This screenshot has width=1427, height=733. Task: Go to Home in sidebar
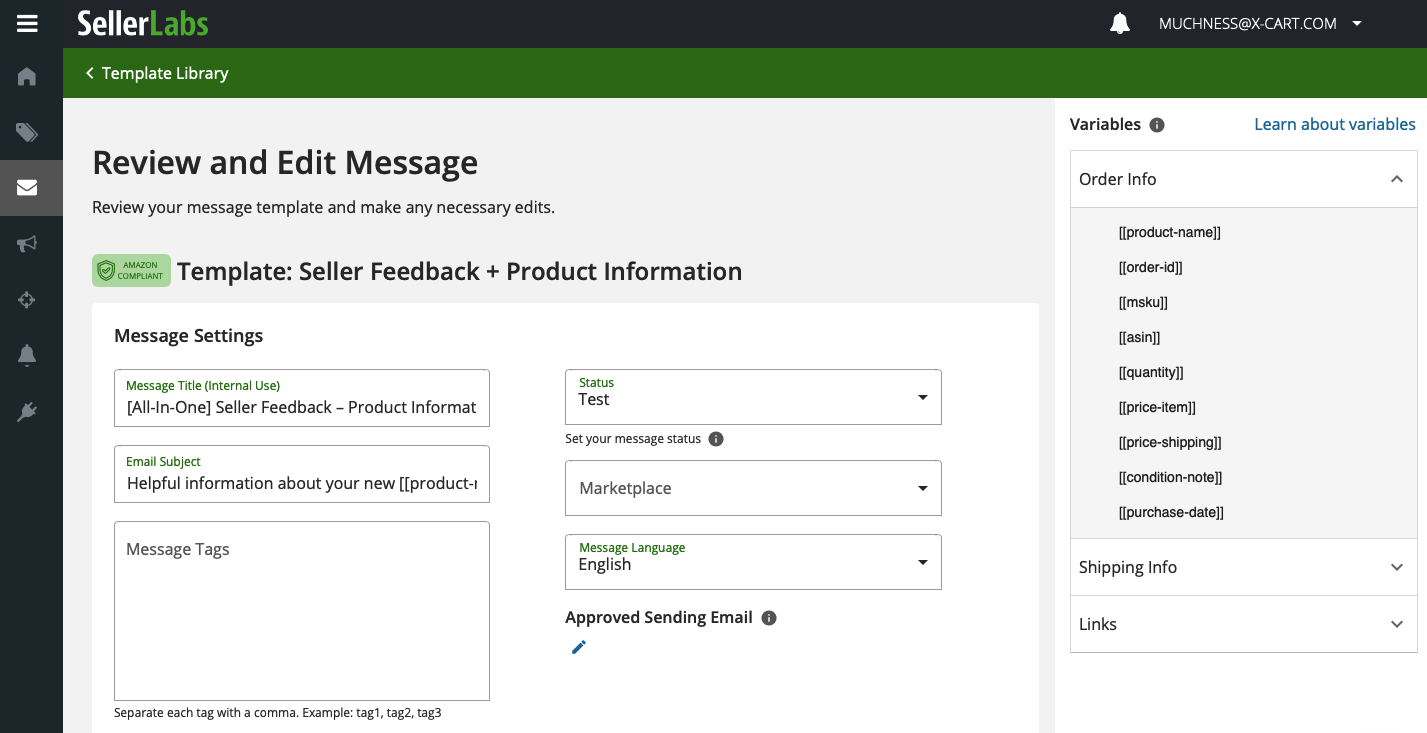pos(27,76)
